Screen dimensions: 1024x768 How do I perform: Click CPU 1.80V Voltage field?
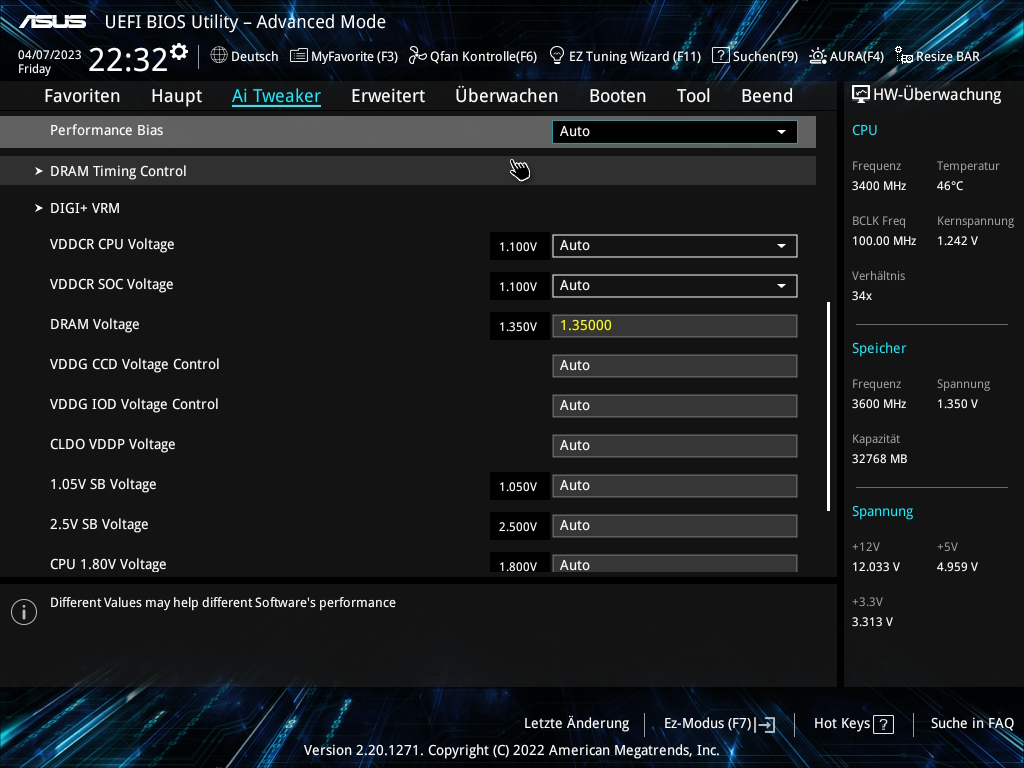tap(675, 564)
